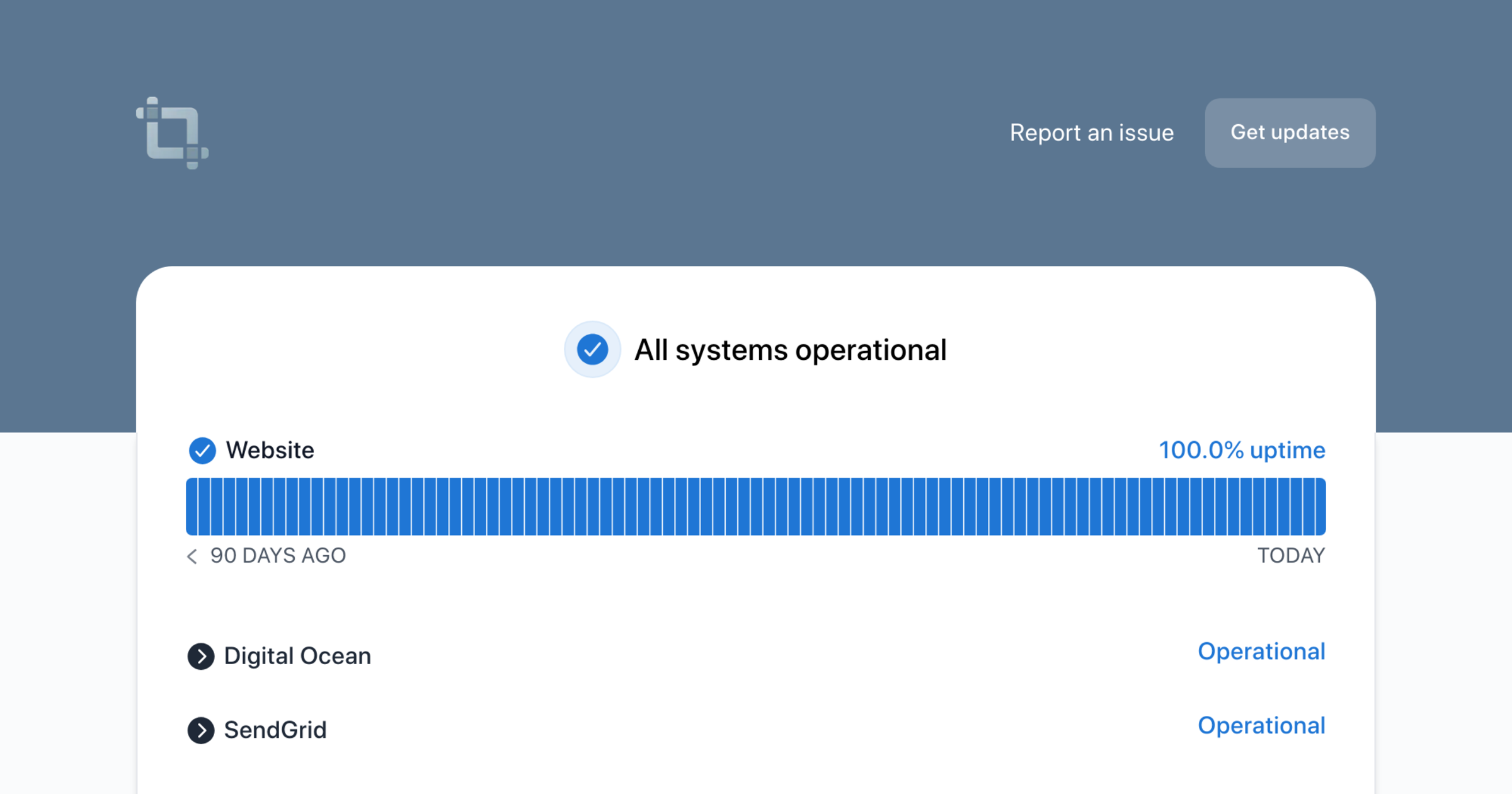Click the TODAY label under the uptime bar

[x=1291, y=556]
